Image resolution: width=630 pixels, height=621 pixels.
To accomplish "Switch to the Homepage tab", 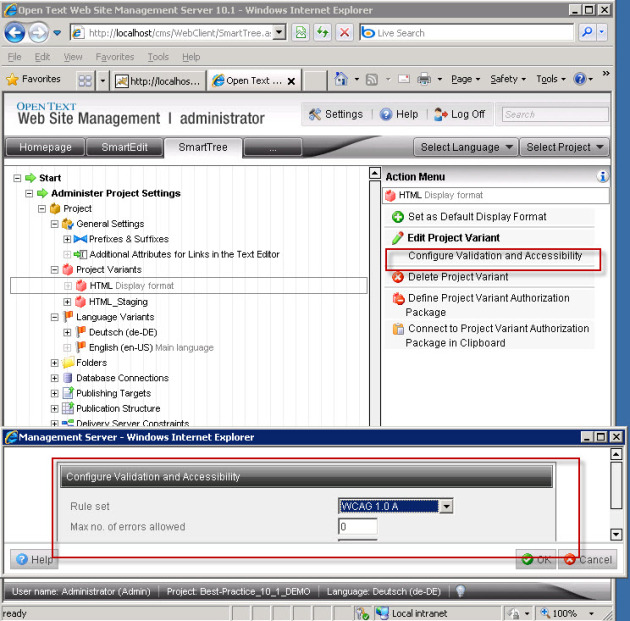I will tap(45, 147).
